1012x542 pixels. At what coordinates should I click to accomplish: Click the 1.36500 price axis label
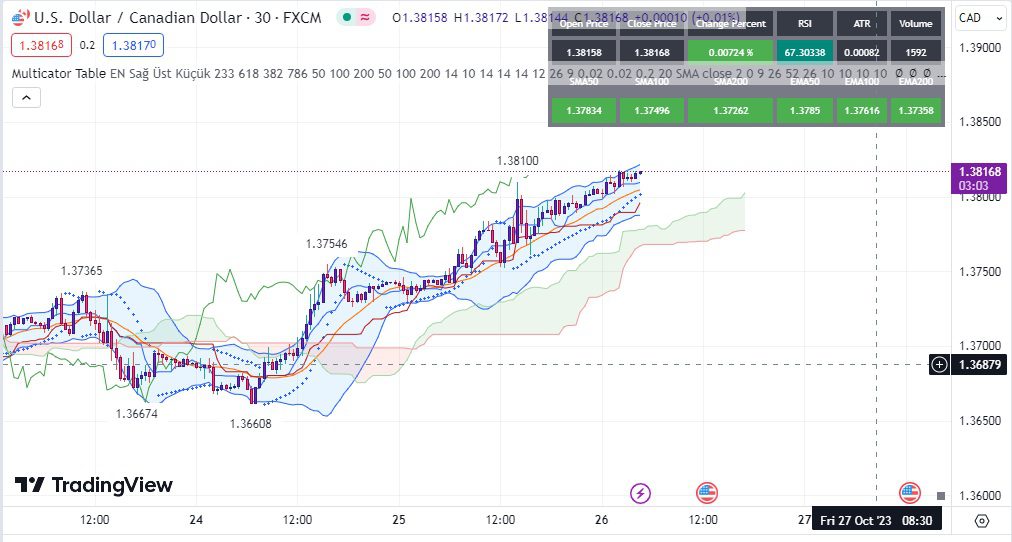(x=980, y=421)
